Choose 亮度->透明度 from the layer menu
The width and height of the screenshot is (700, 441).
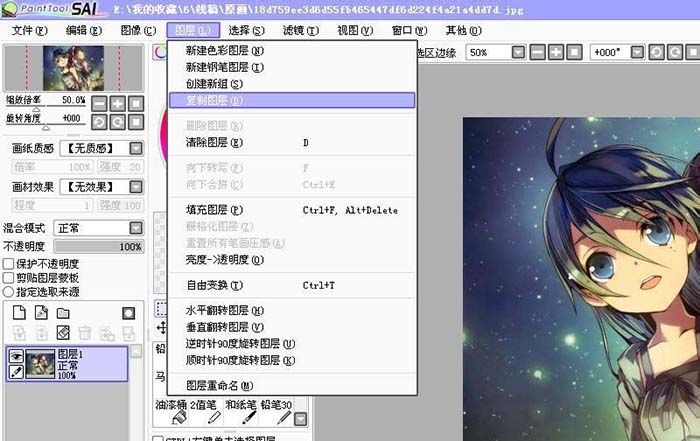(x=292, y=259)
